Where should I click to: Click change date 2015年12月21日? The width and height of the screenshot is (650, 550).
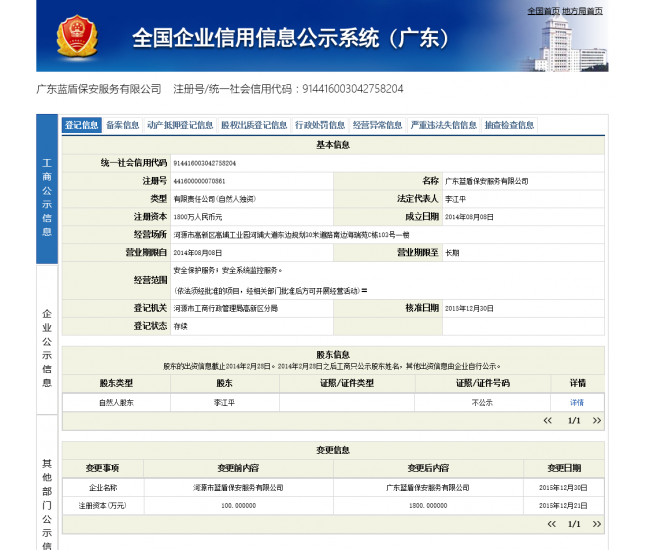pos(563,506)
